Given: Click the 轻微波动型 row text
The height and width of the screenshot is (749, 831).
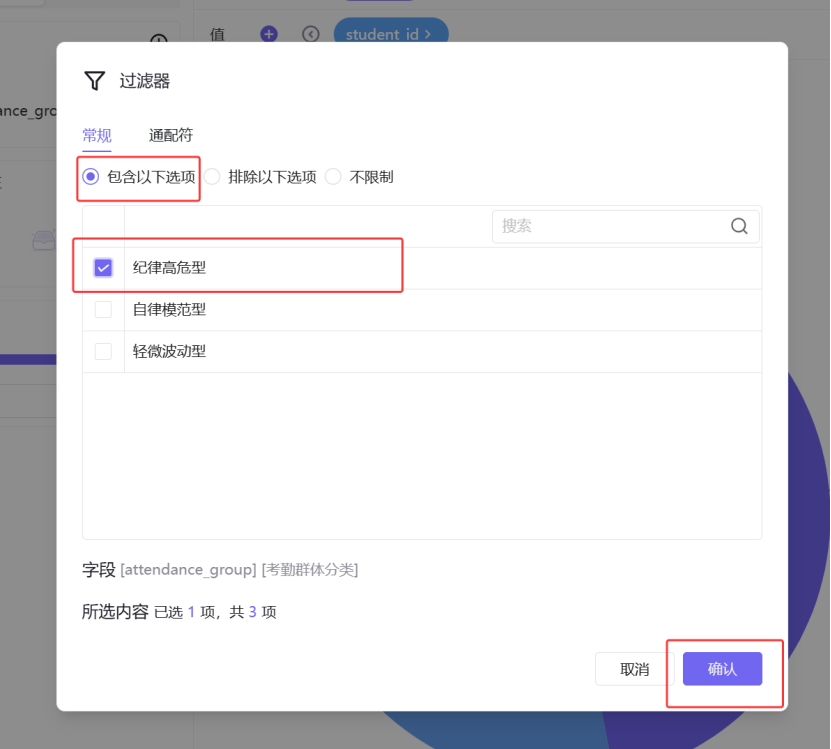Looking at the screenshot, I should 169,351.
